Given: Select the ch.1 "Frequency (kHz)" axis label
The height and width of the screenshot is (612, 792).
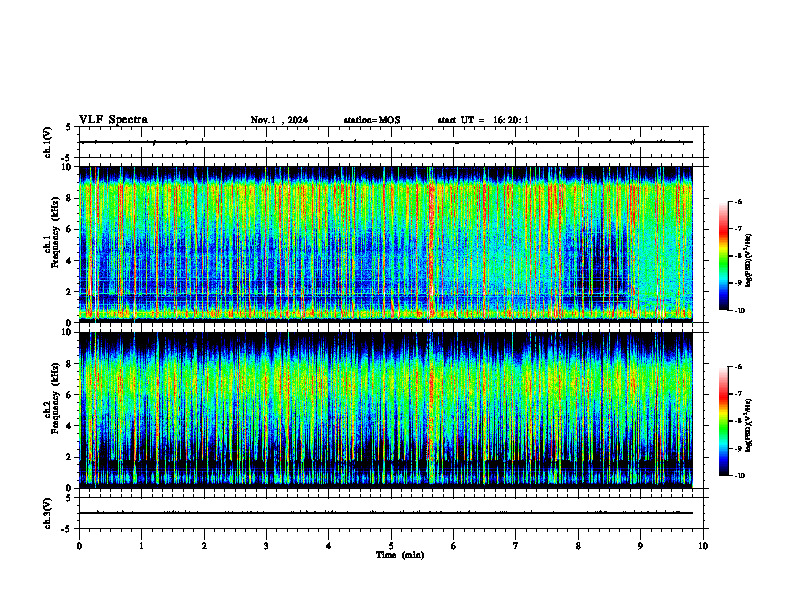Looking at the screenshot, I should pos(55,233).
